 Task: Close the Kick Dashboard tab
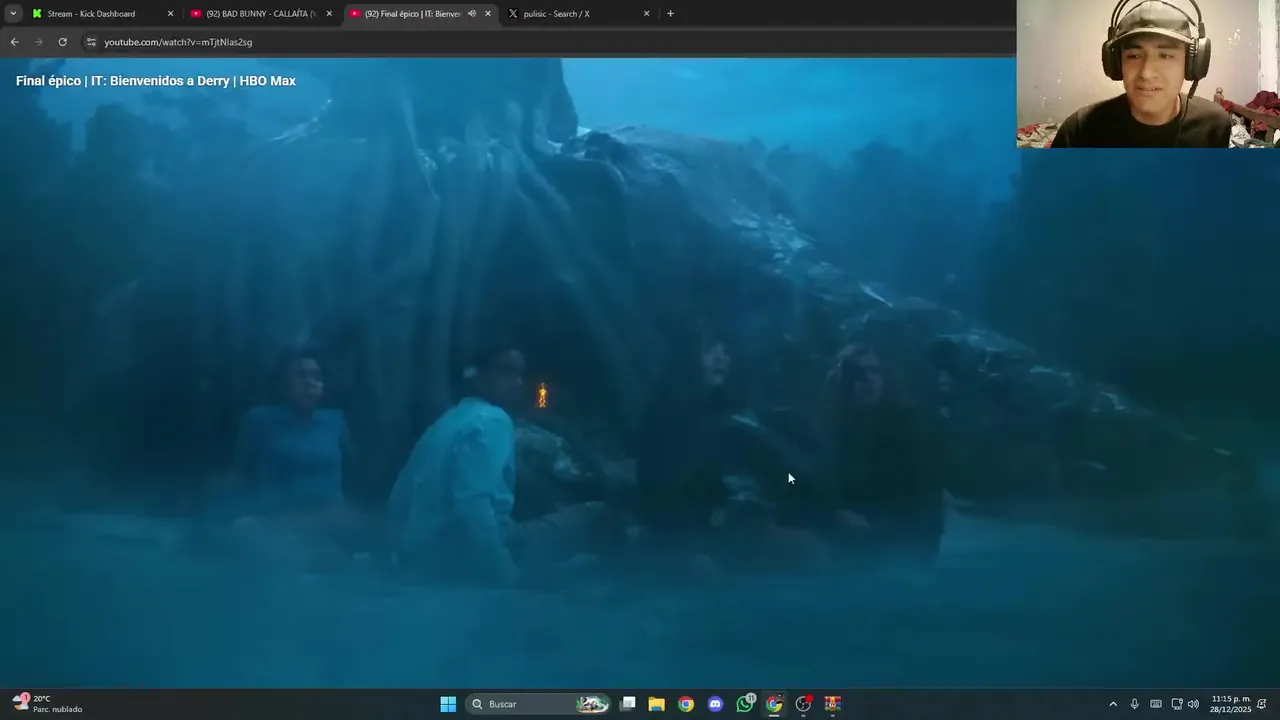(x=170, y=14)
